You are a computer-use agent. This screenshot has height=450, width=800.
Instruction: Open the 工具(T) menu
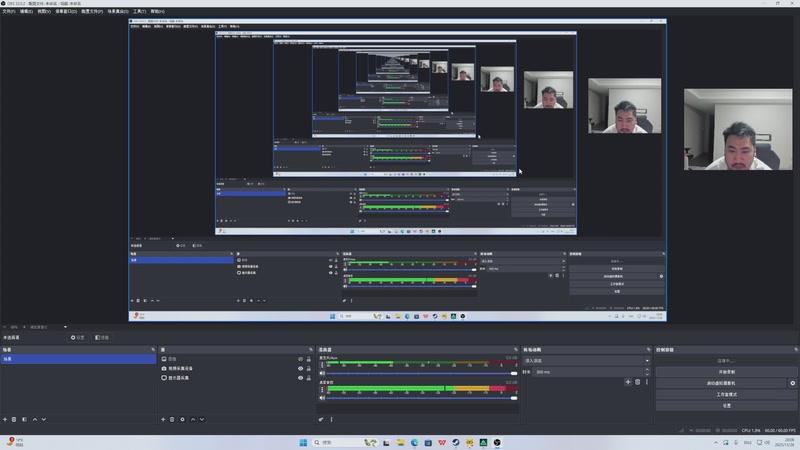tap(139, 11)
